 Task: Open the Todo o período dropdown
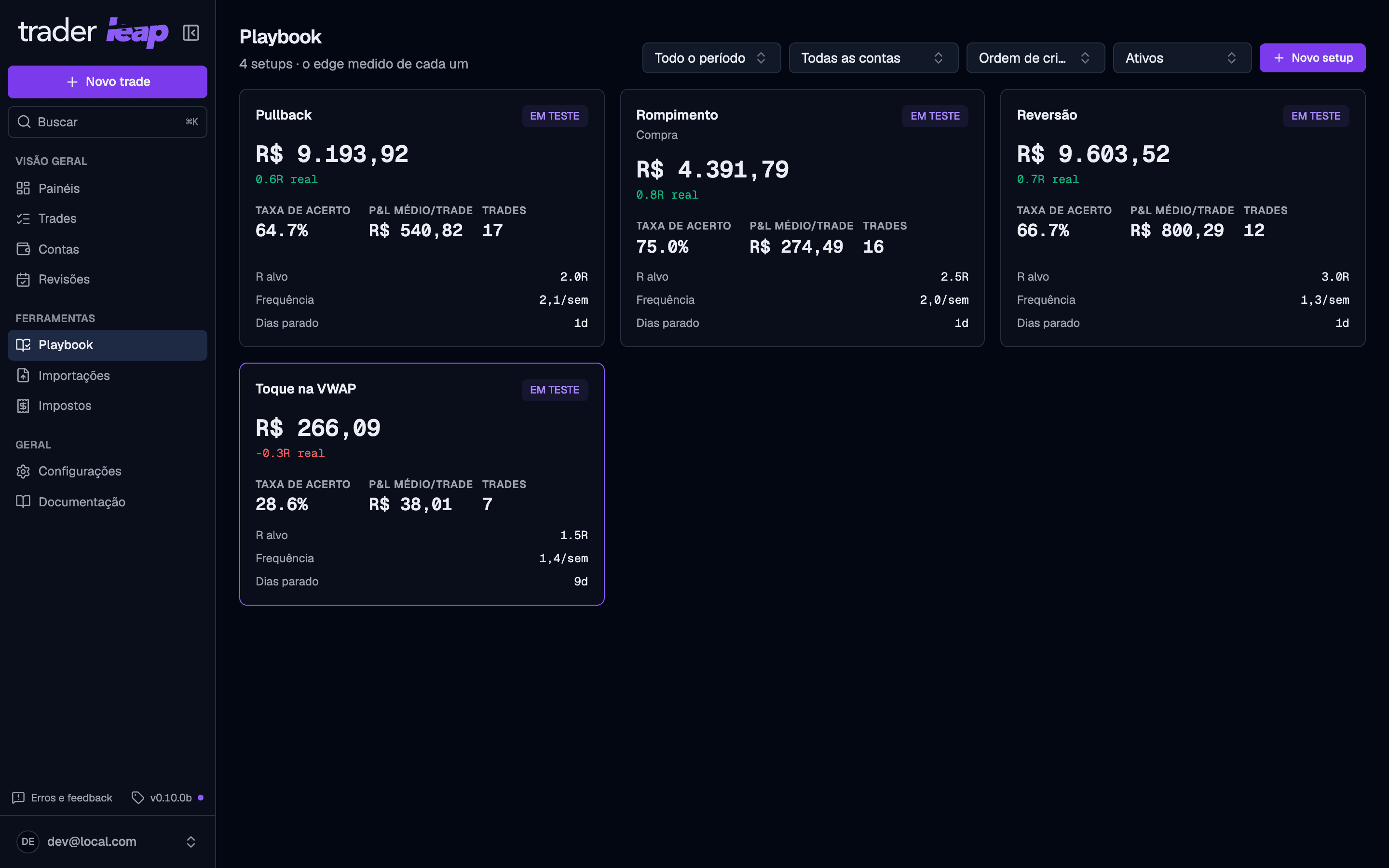711,58
